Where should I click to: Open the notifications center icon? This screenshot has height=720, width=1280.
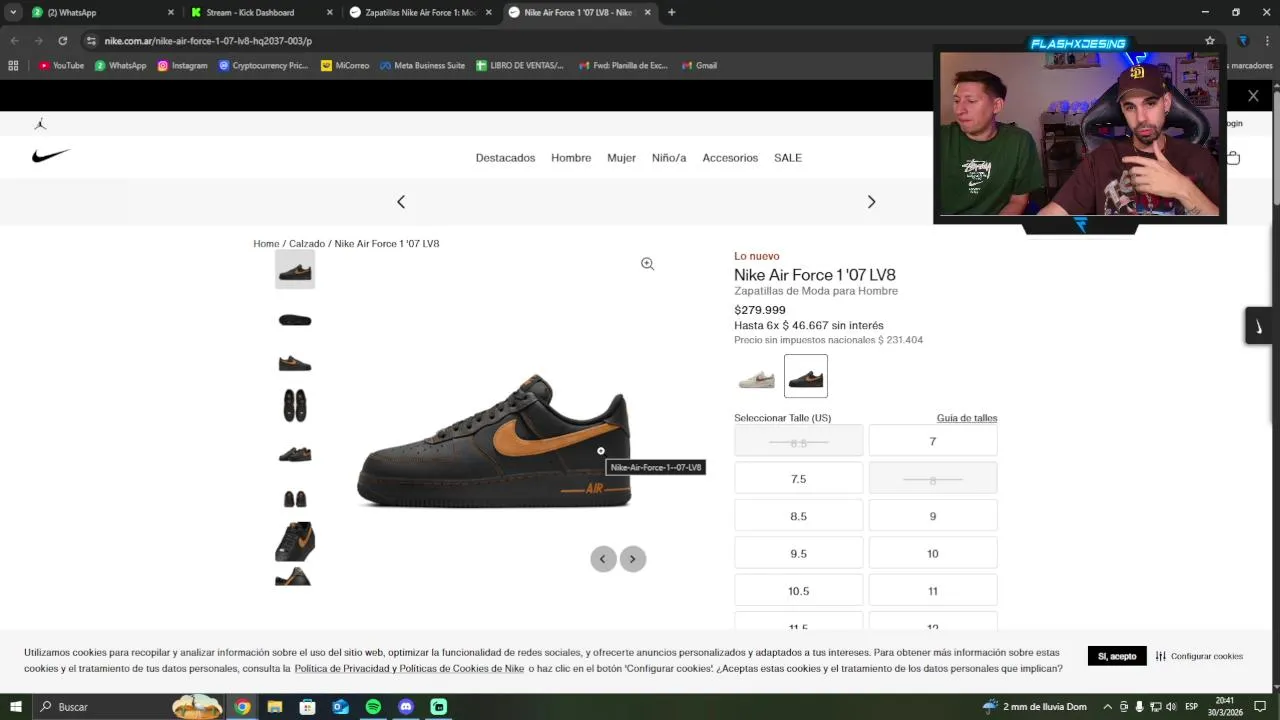[1260, 707]
